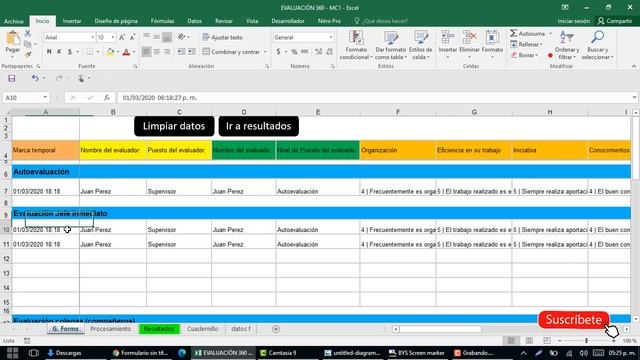Click the Format Painter brush icon

28,54
